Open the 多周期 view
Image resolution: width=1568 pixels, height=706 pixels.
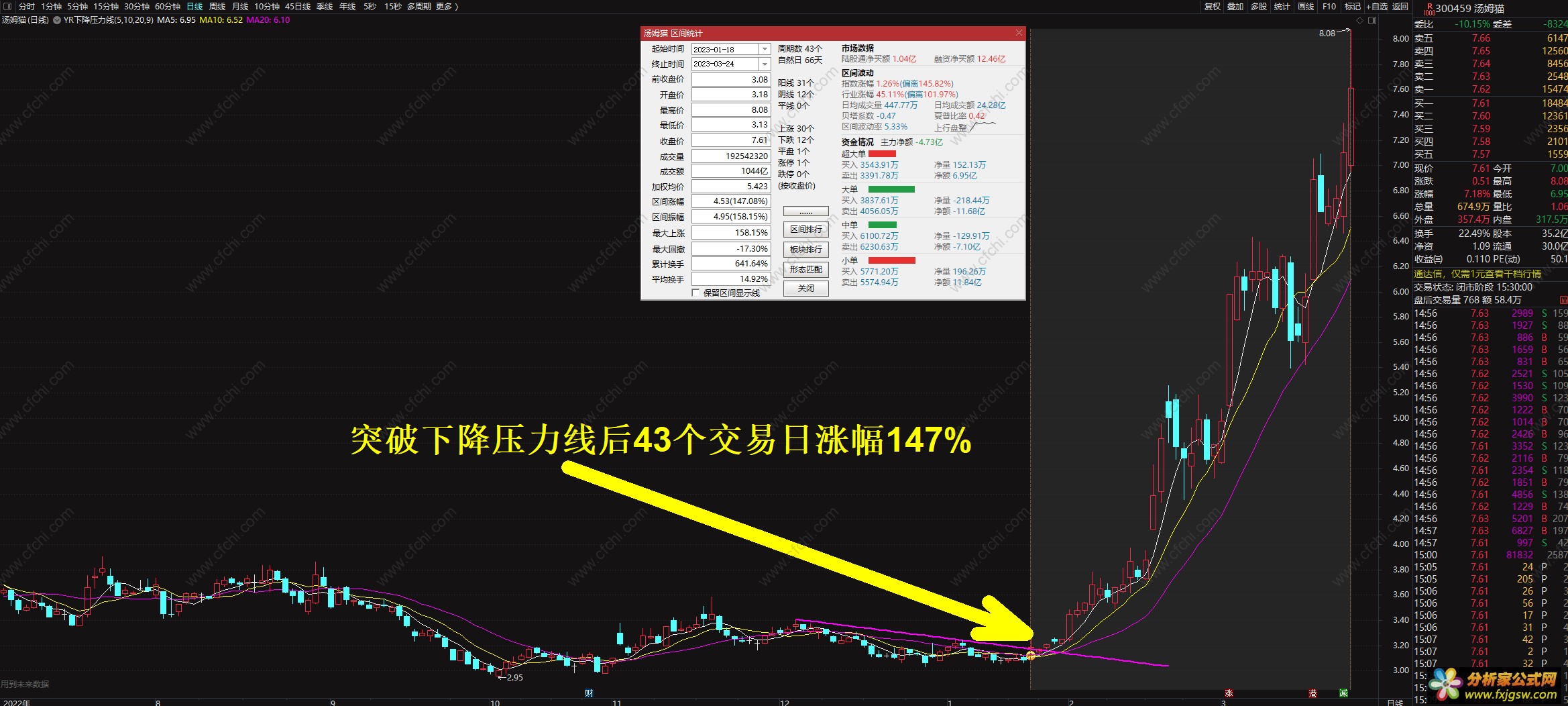(x=418, y=6)
